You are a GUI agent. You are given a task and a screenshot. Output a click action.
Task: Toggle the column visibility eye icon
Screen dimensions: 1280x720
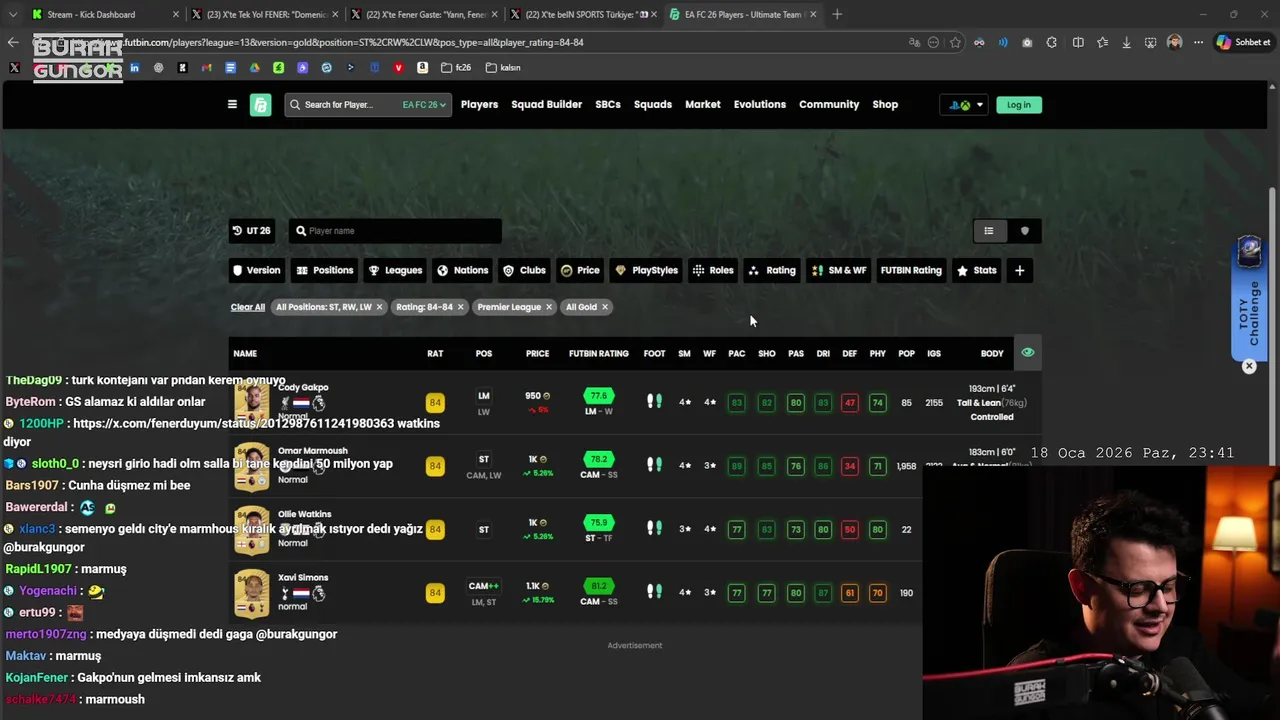(x=1027, y=353)
